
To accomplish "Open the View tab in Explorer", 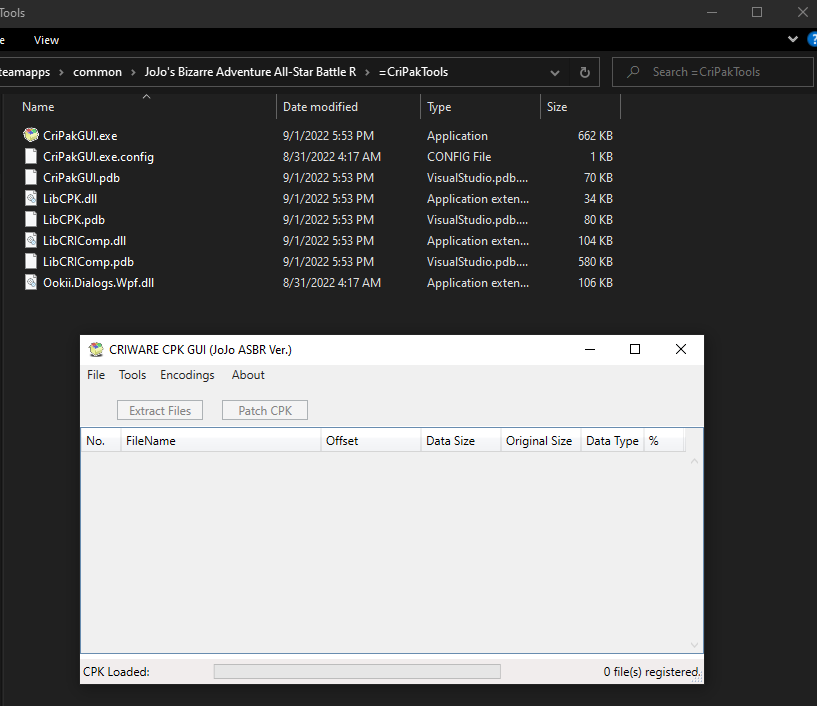I will 46,40.
